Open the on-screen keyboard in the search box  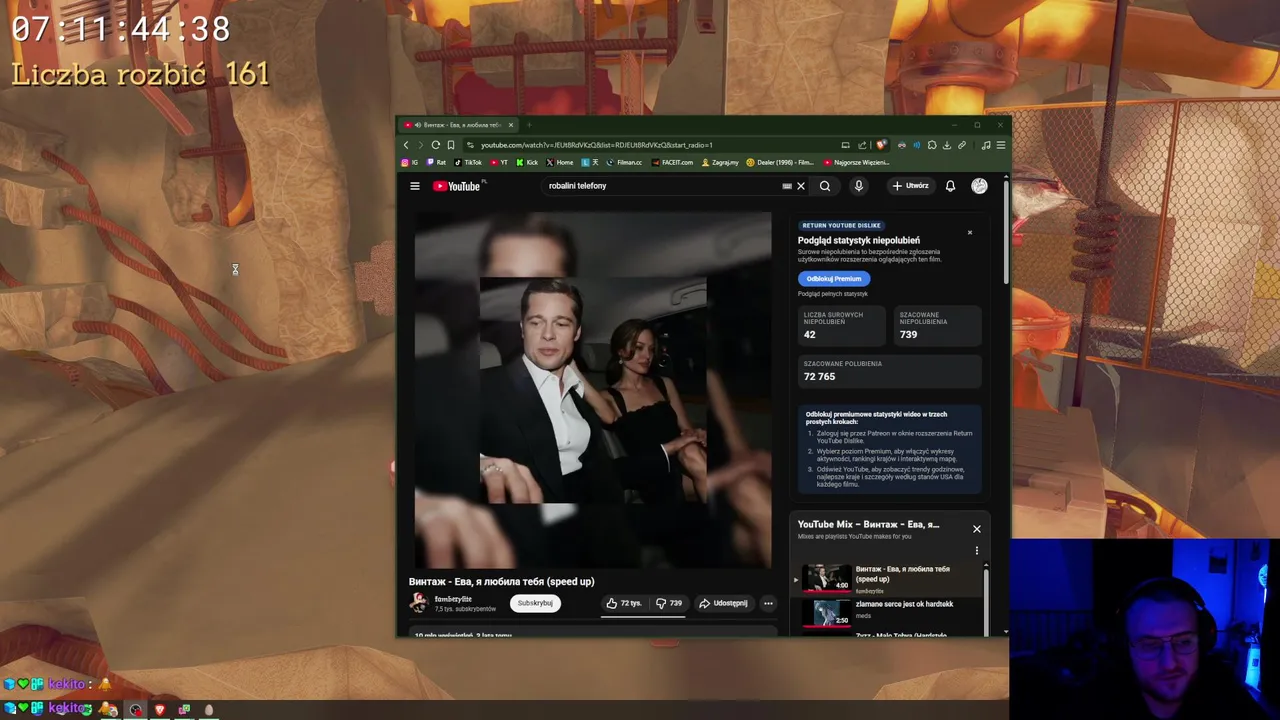click(x=787, y=186)
